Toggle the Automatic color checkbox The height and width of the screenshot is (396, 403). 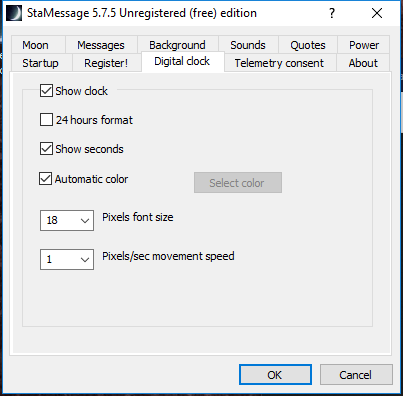click(46, 179)
